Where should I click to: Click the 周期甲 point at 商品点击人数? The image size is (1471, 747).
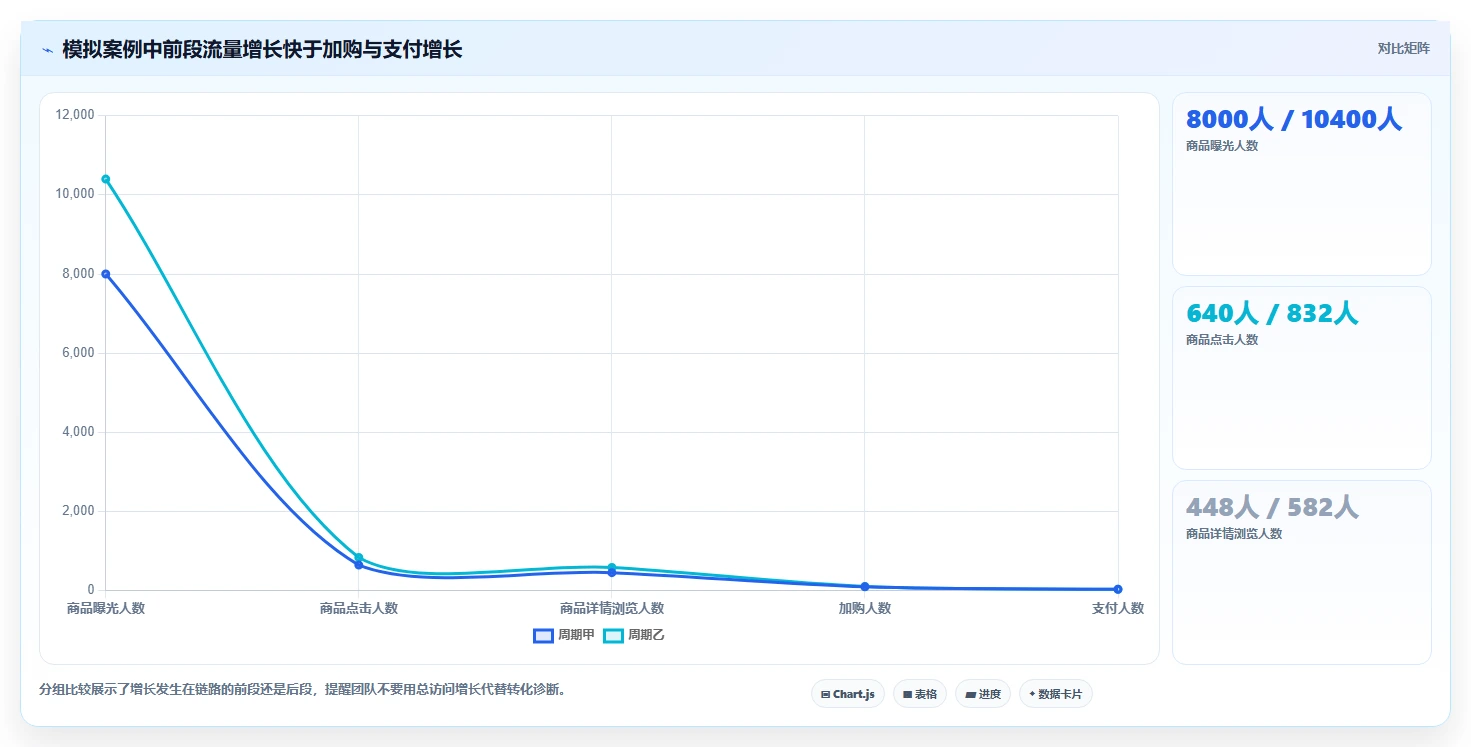[x=358, y=565]
